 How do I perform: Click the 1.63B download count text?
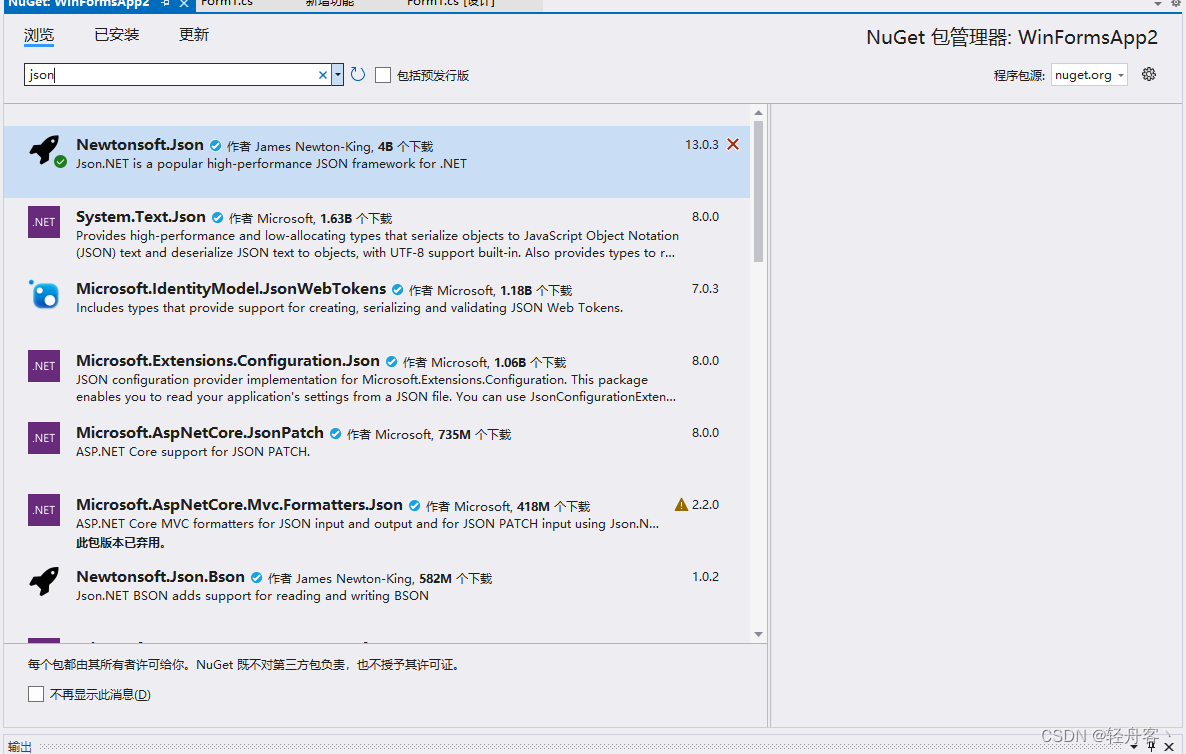coord(337,219)
